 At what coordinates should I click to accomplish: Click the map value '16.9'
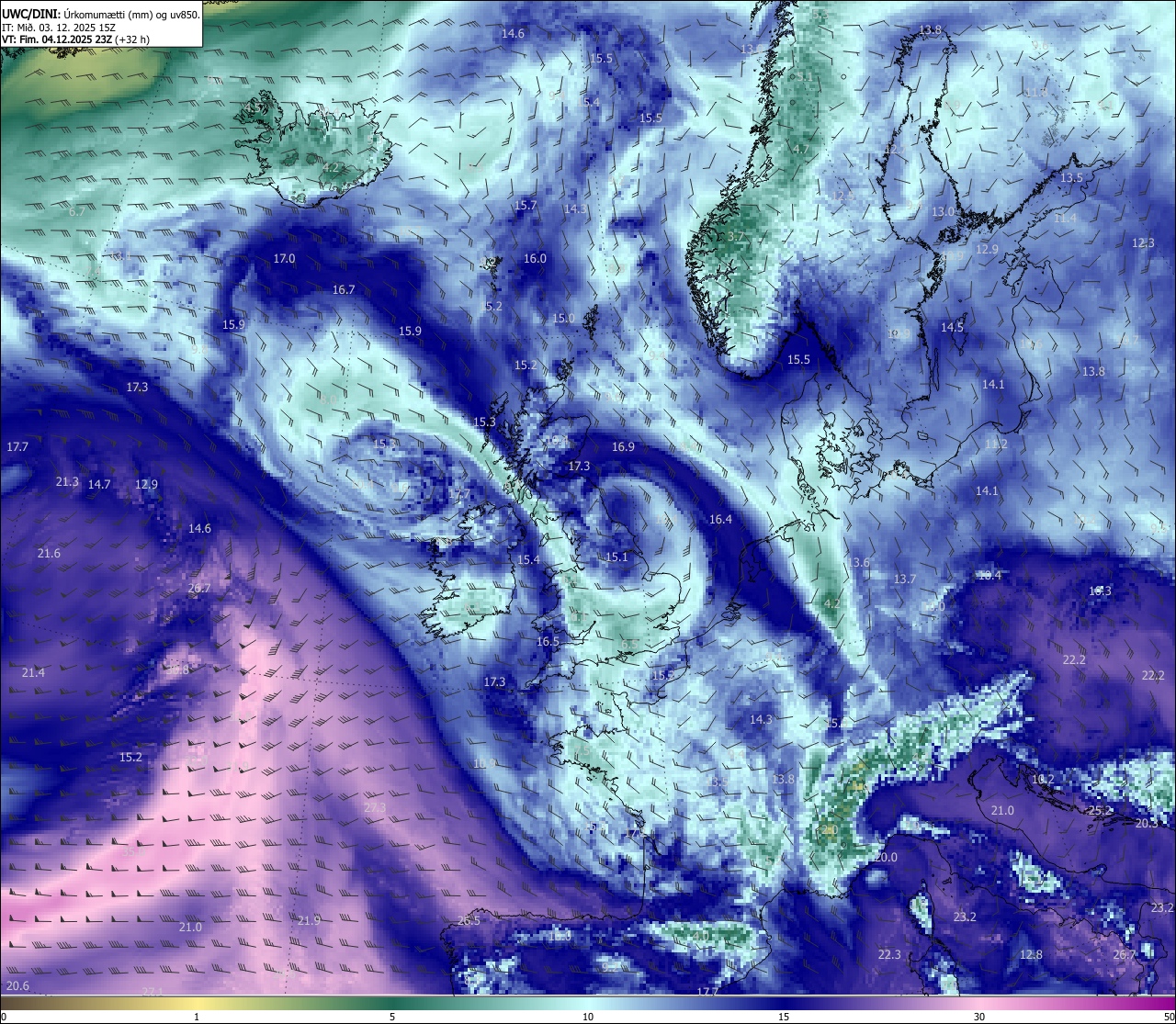coord(623,446)
